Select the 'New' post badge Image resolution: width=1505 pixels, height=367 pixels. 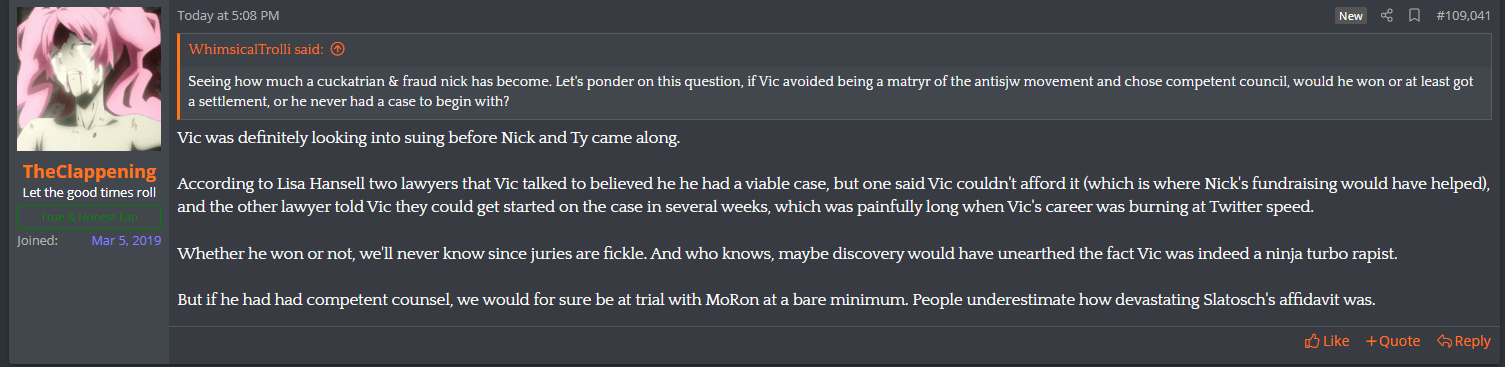(x=1351, y=16)
